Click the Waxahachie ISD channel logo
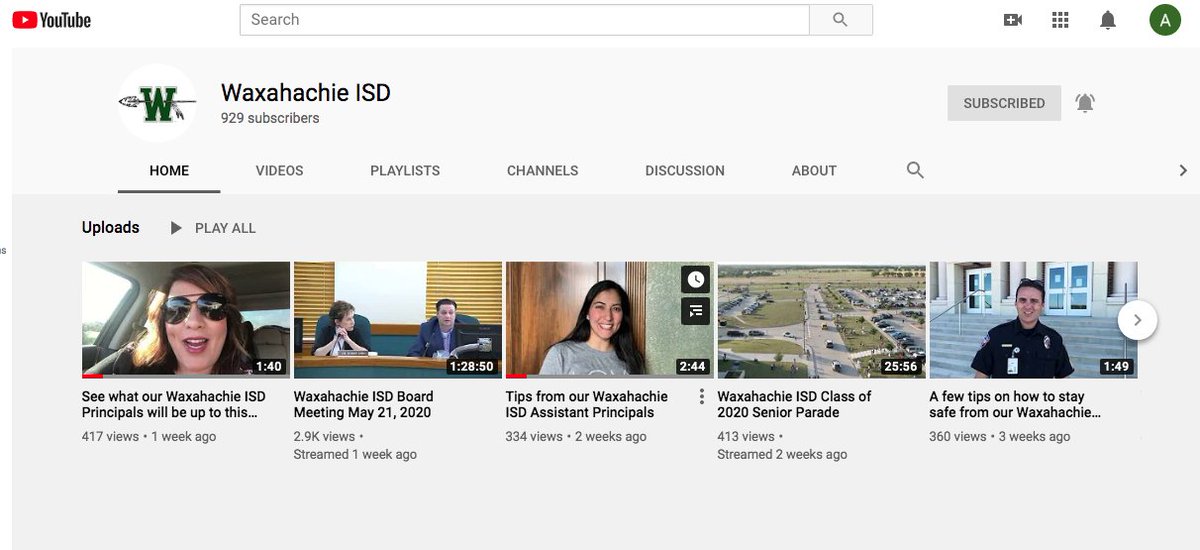Viewport: 1200px width, 550px height. (x=157, y=103)
